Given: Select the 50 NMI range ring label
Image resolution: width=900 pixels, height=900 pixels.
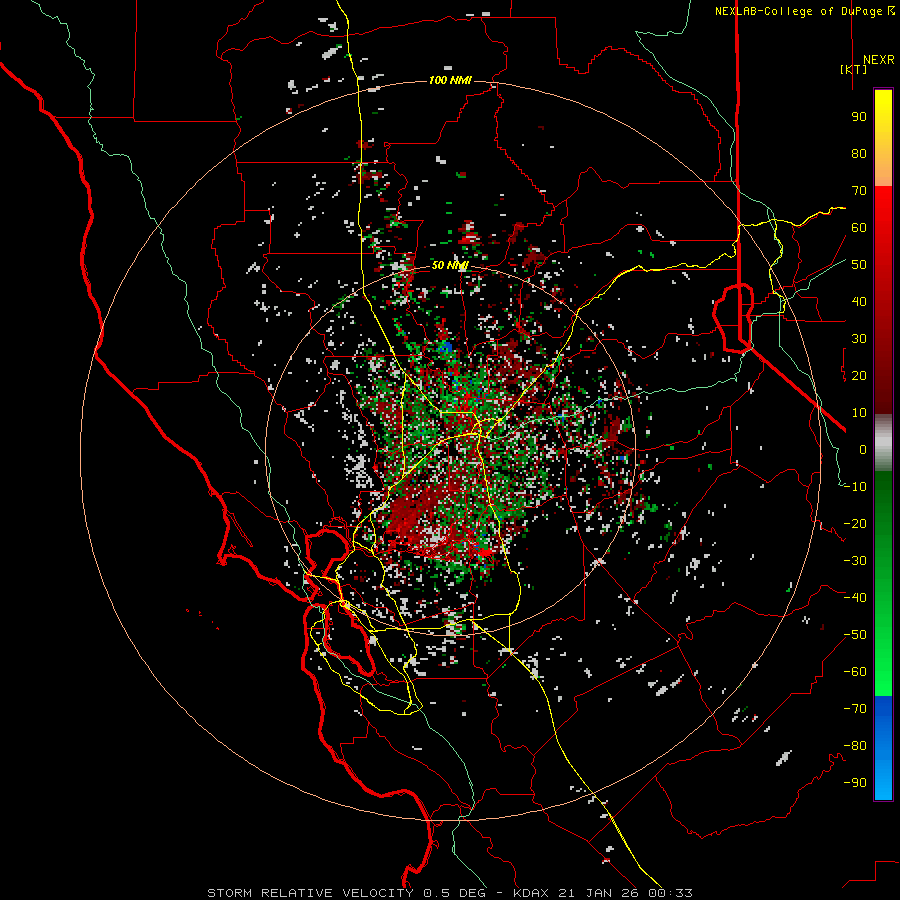Looking at the screenshot, I should pos(450,265).
